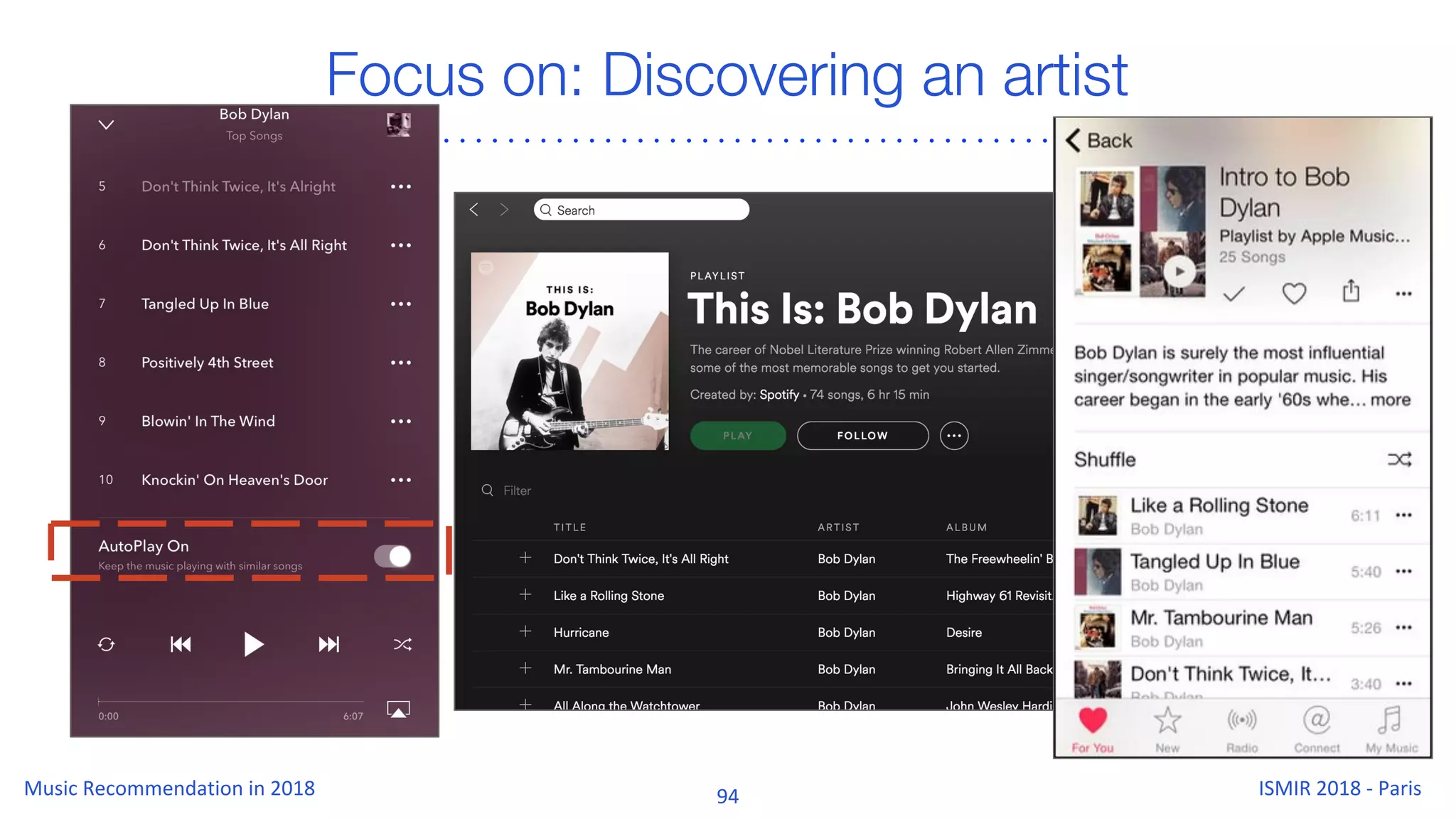The image size is (1456, 819).
Task: Switch to the New tab
Action: point(1167,729)
